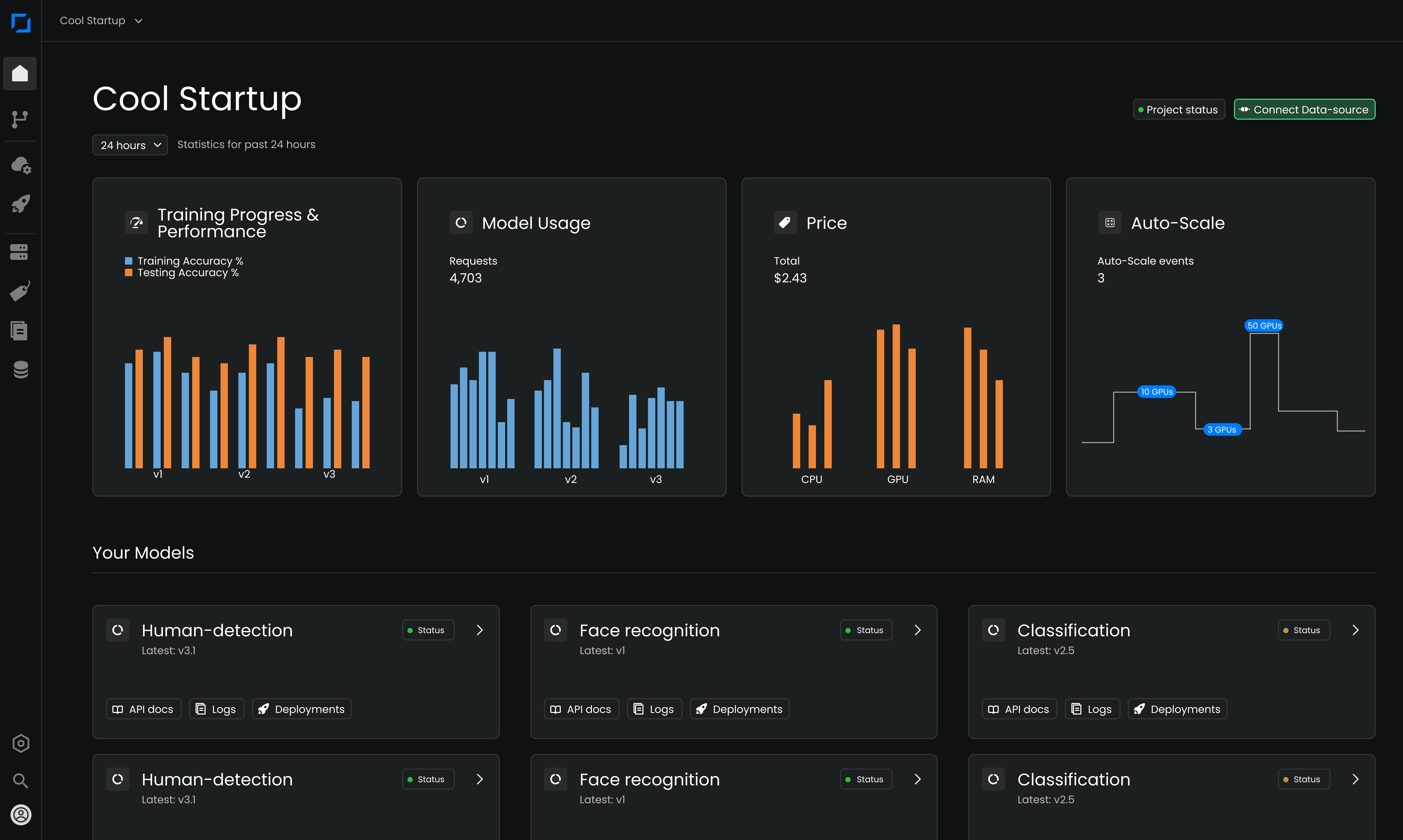Open API docs for first Human-detection
This screenshot has height=840, width=1403.
click(x=144, y=709)
